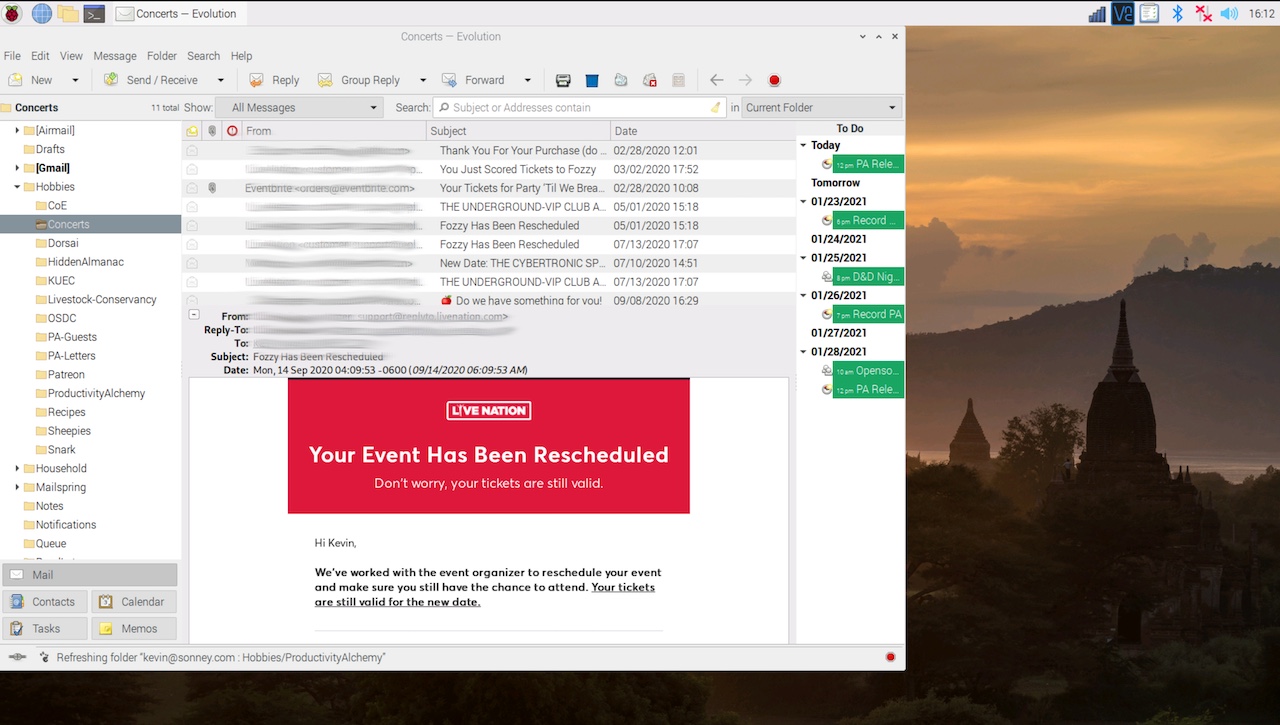Print the selected message
The image size is (1280, 725).
[562, 80]
